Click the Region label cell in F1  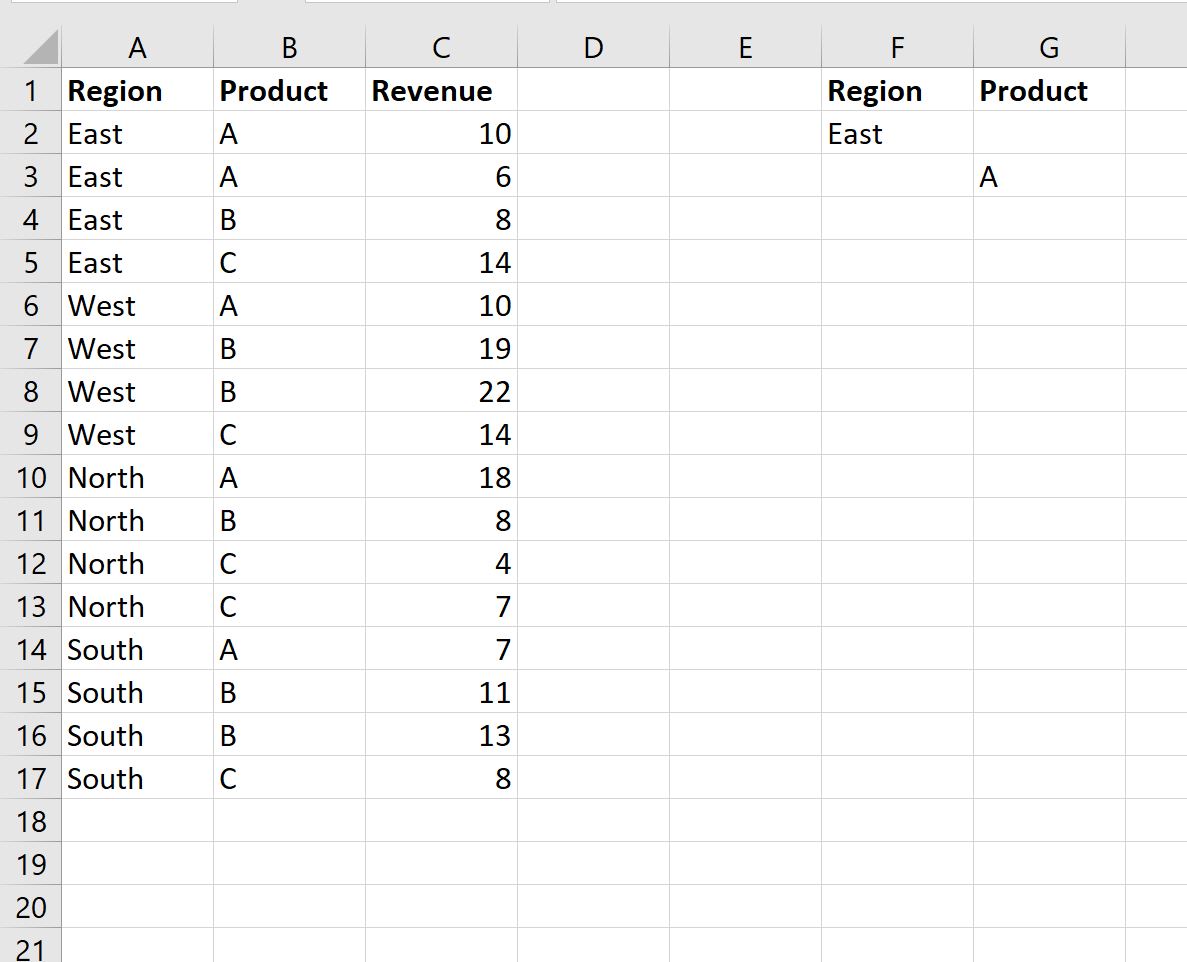pos(897,90)
